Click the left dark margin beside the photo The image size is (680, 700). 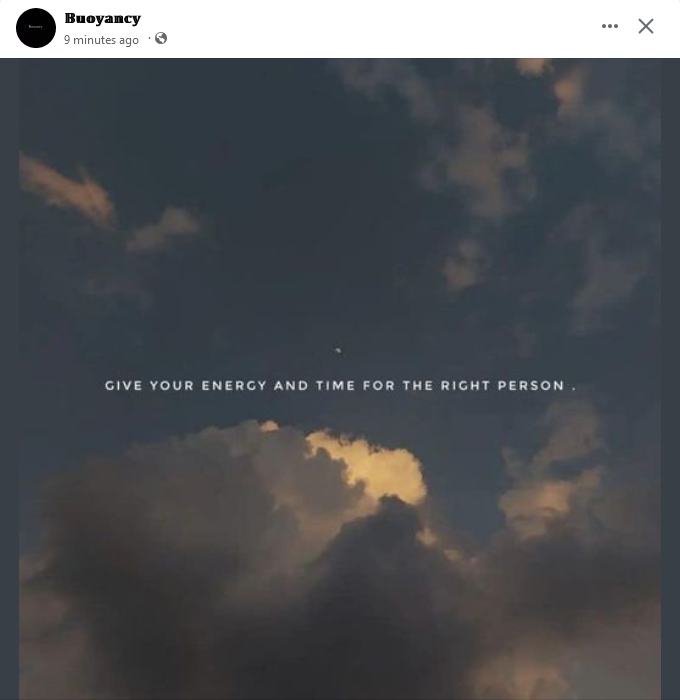click(9, 379)
